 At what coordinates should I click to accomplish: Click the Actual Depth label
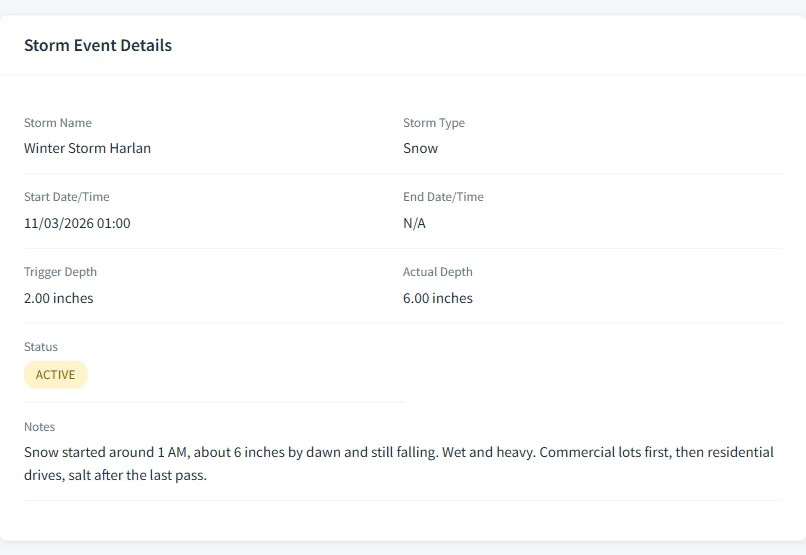click(437, 272)
